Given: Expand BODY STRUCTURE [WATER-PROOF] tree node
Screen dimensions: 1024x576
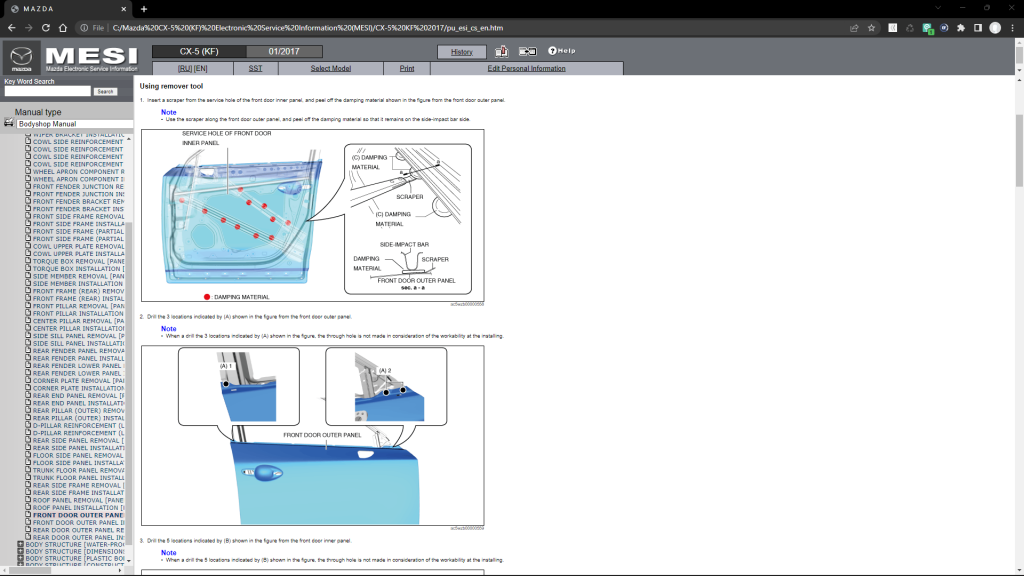Looking at the screenshot, I should click(21, 545).
